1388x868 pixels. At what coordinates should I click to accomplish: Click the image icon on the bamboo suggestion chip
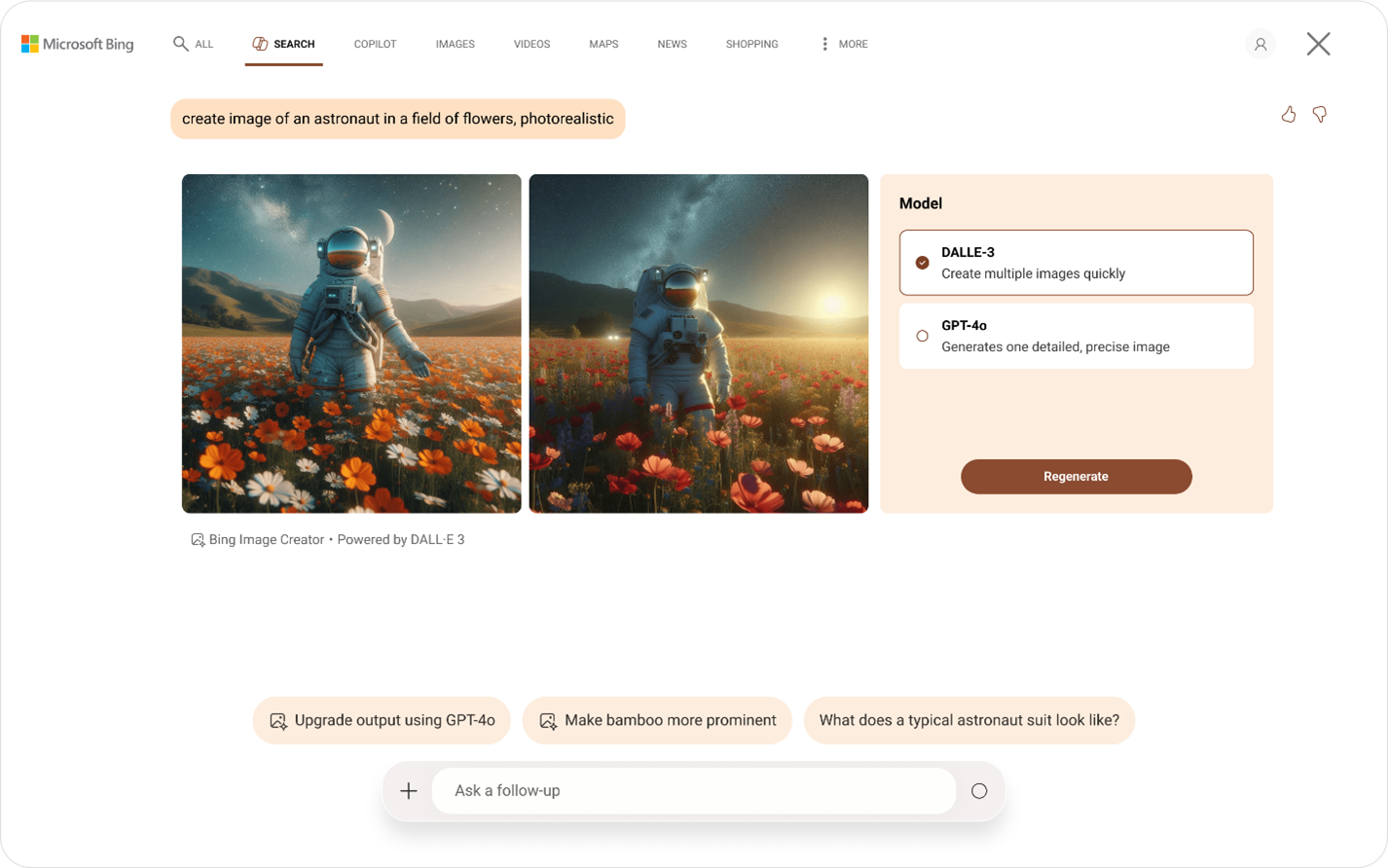pos(549,720)
